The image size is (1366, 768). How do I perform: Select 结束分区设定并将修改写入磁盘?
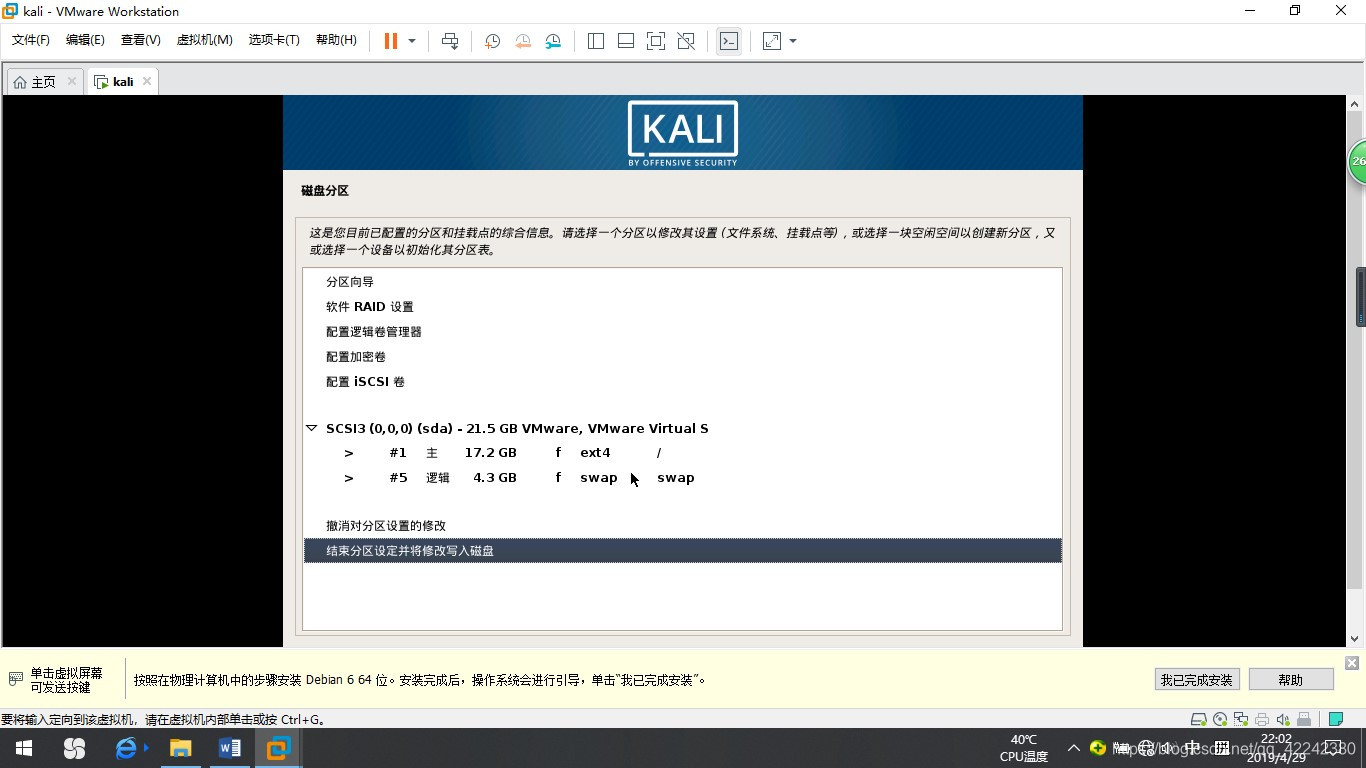(x=682, y=551)
